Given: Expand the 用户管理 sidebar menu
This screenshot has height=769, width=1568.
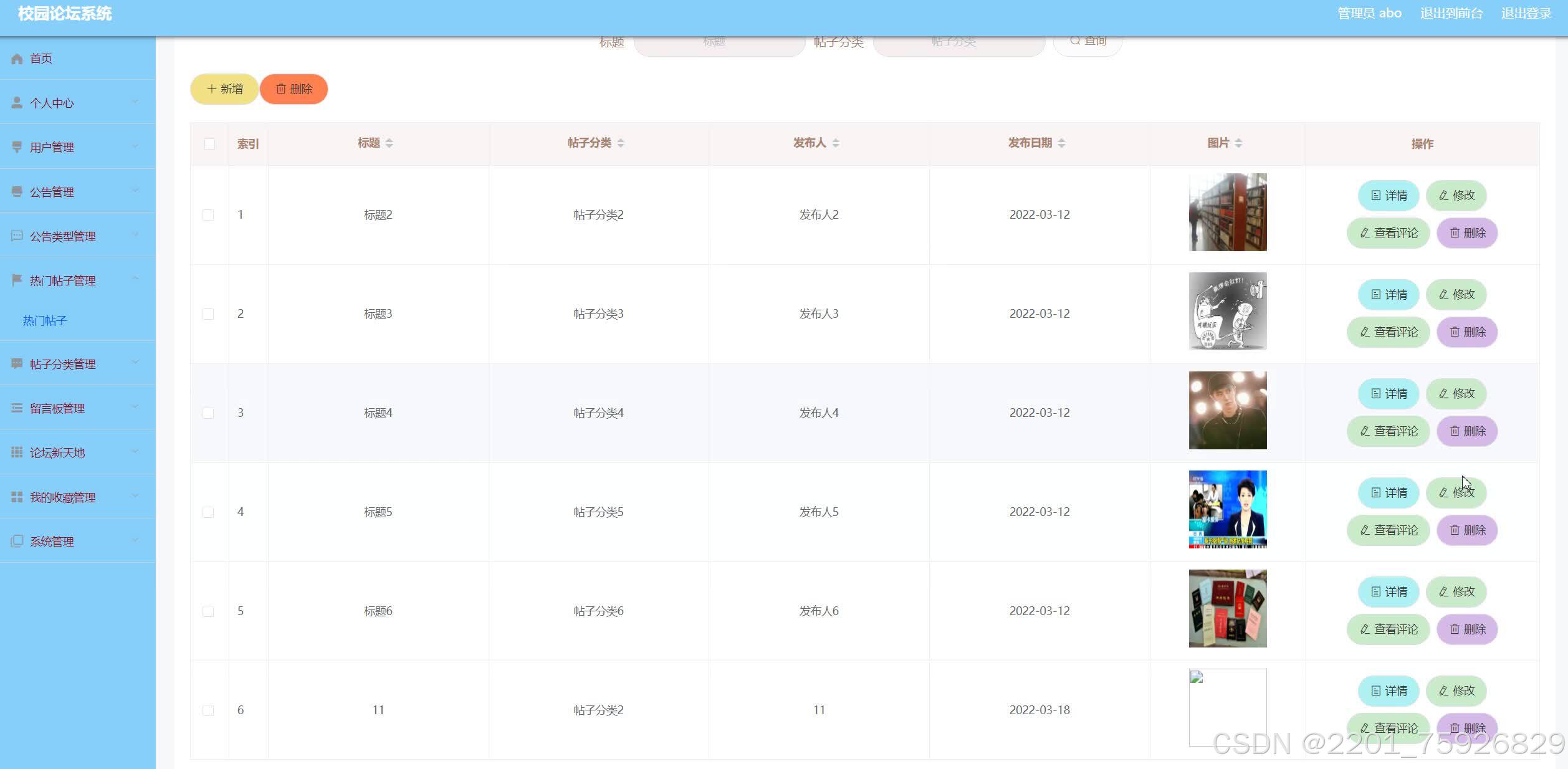Looking at the screenshot, I should 52,147.
